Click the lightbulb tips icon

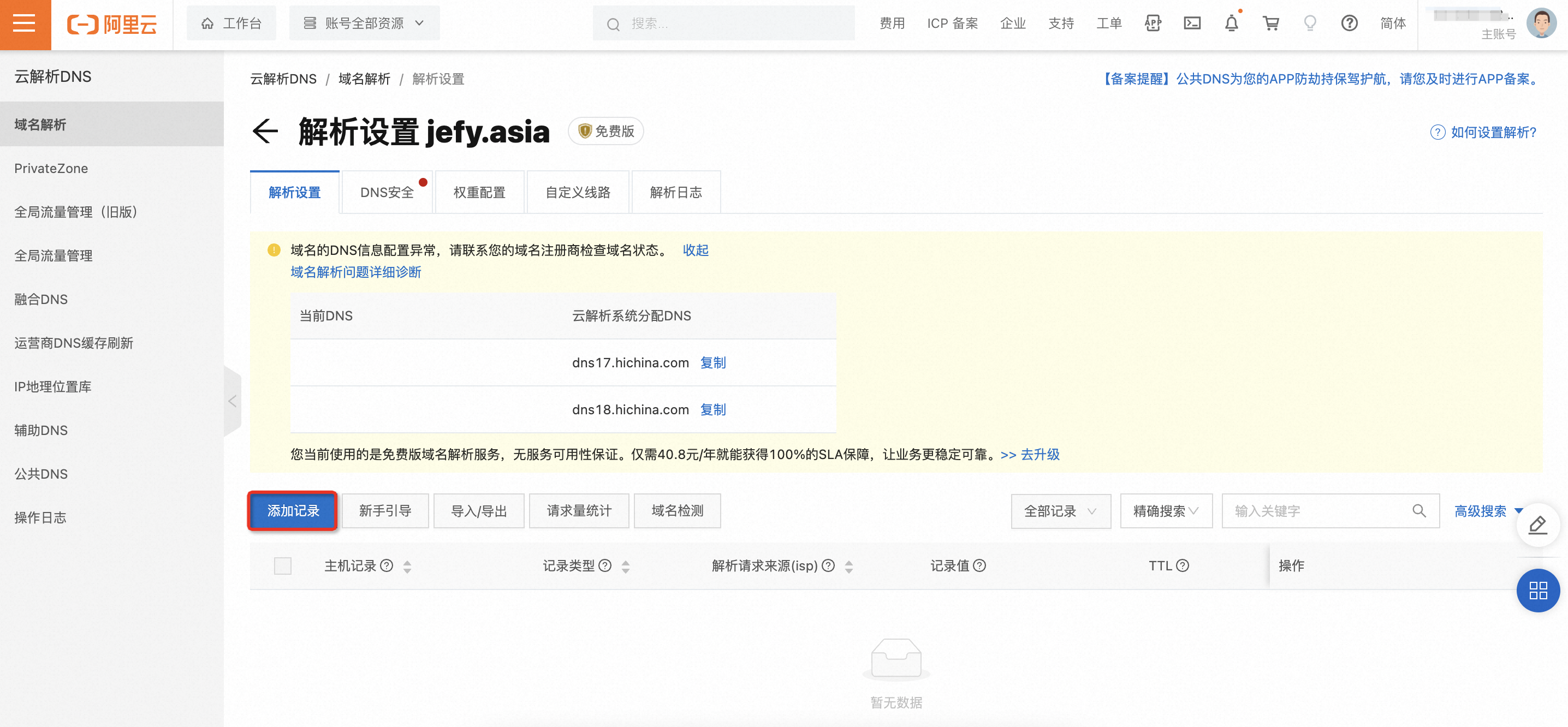[1310, 23]
